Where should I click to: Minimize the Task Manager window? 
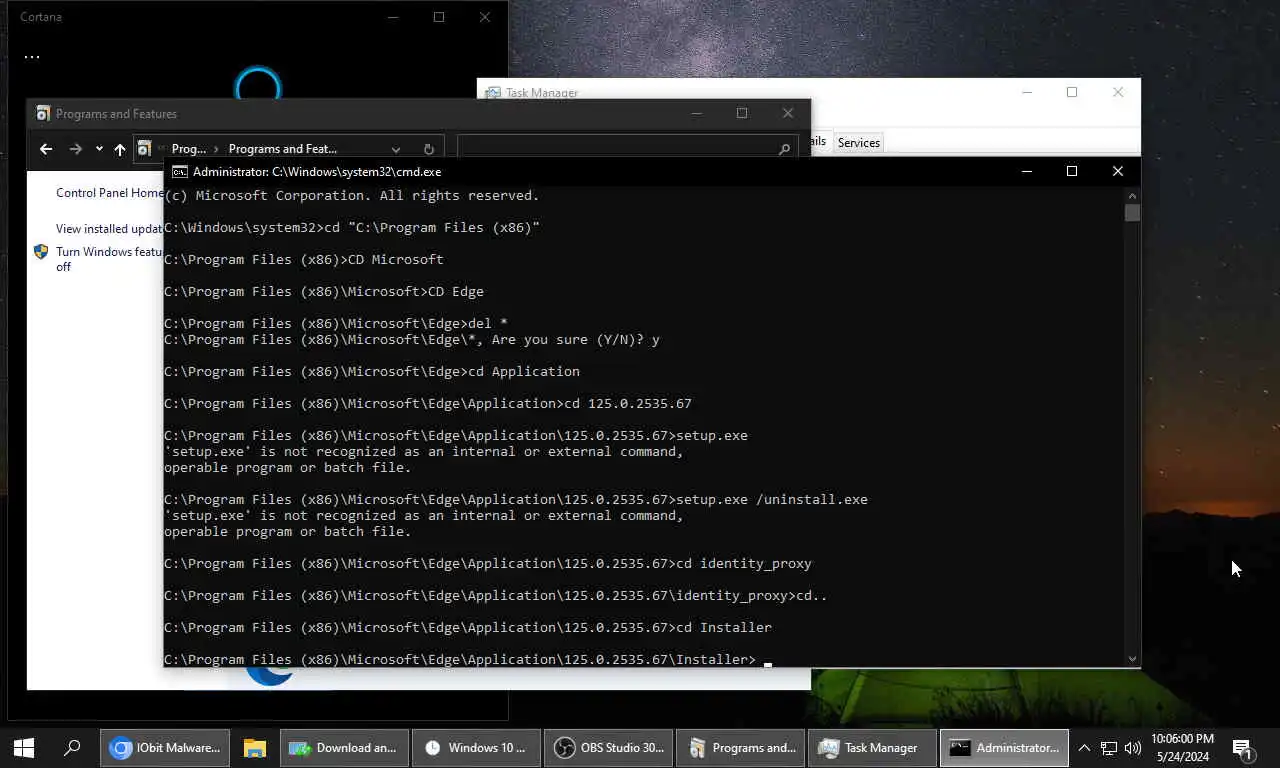1026,92
